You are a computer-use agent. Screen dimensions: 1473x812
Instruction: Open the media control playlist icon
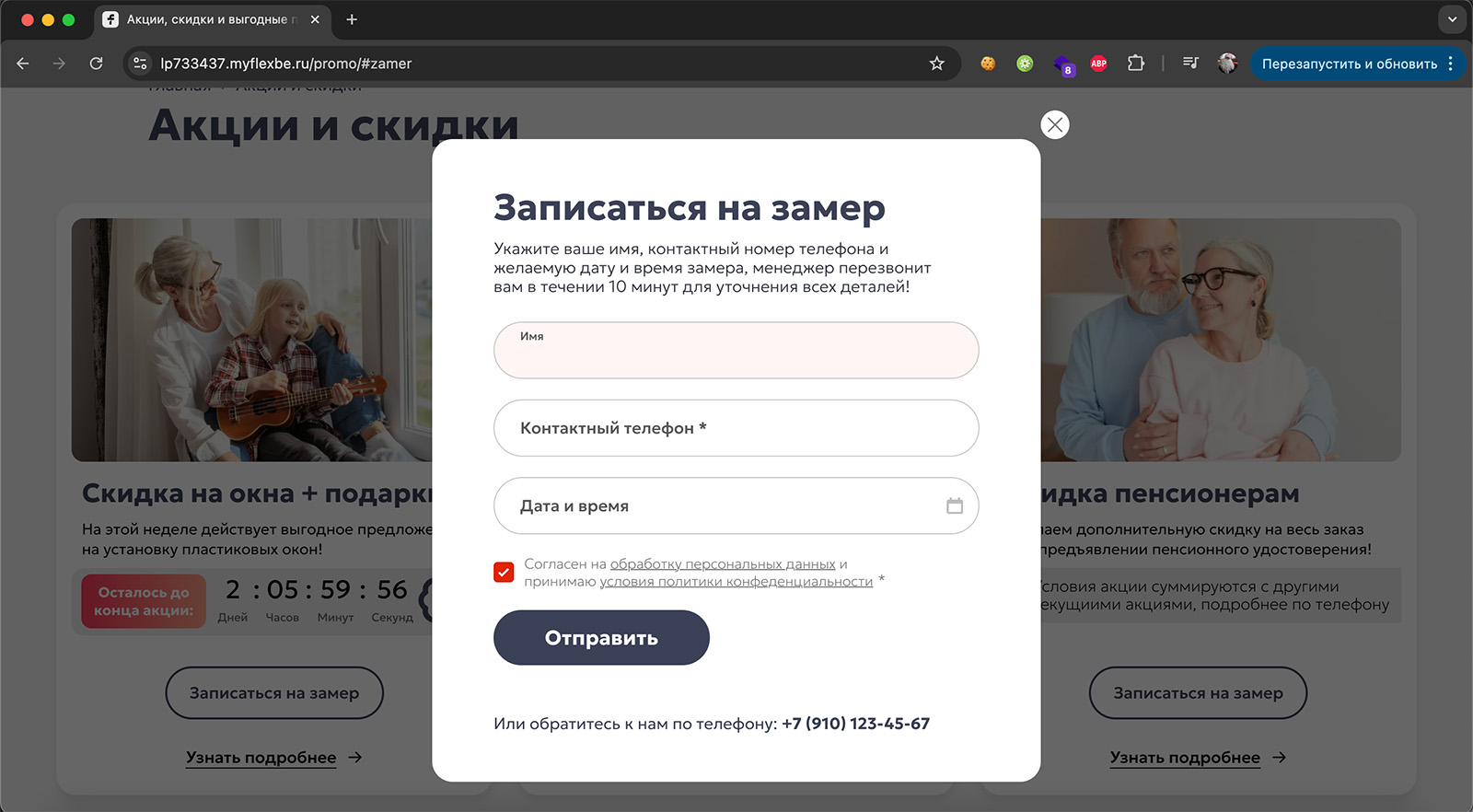point(1190,64)
